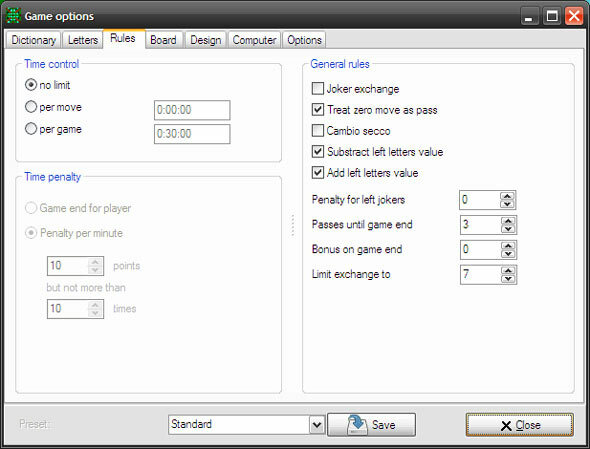Click the vertical splitter between panels

click(x=293, y=225)
